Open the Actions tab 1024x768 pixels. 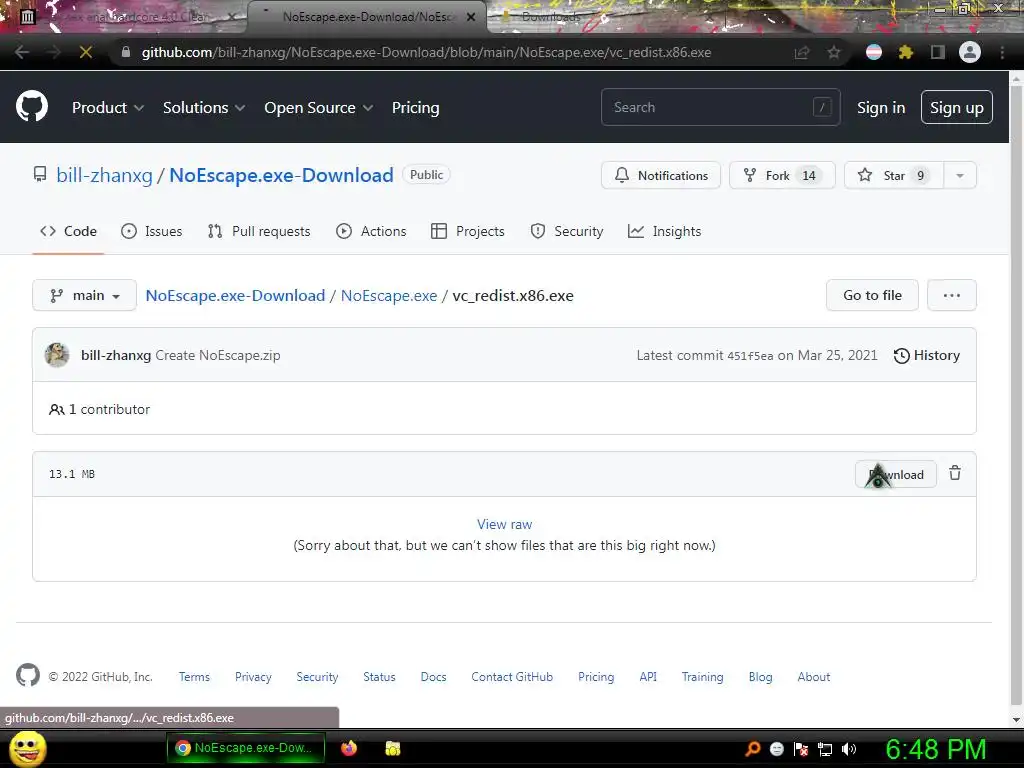pyautogui.click(x=371, y=231)
